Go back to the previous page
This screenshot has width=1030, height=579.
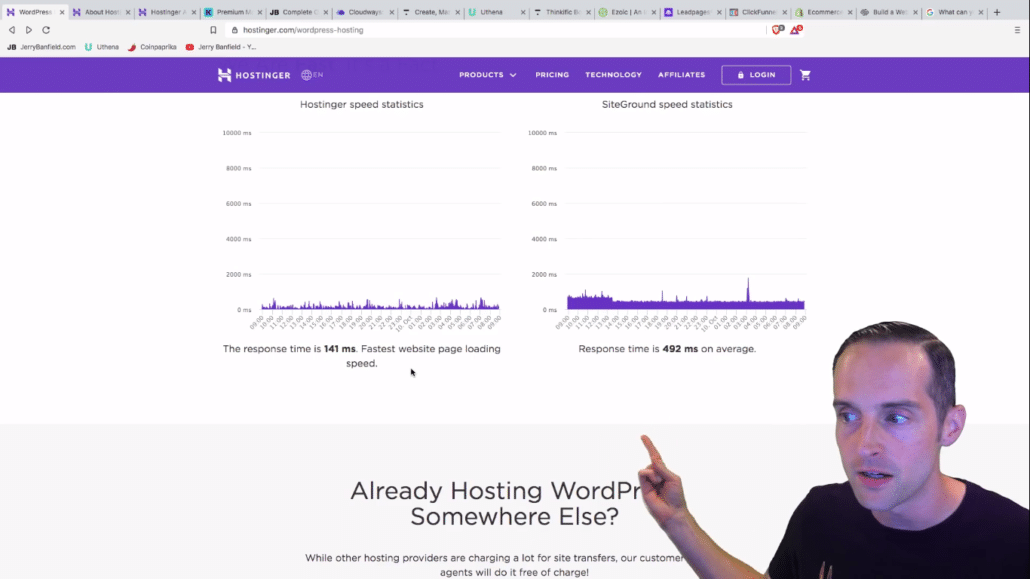tap(12, 30)
